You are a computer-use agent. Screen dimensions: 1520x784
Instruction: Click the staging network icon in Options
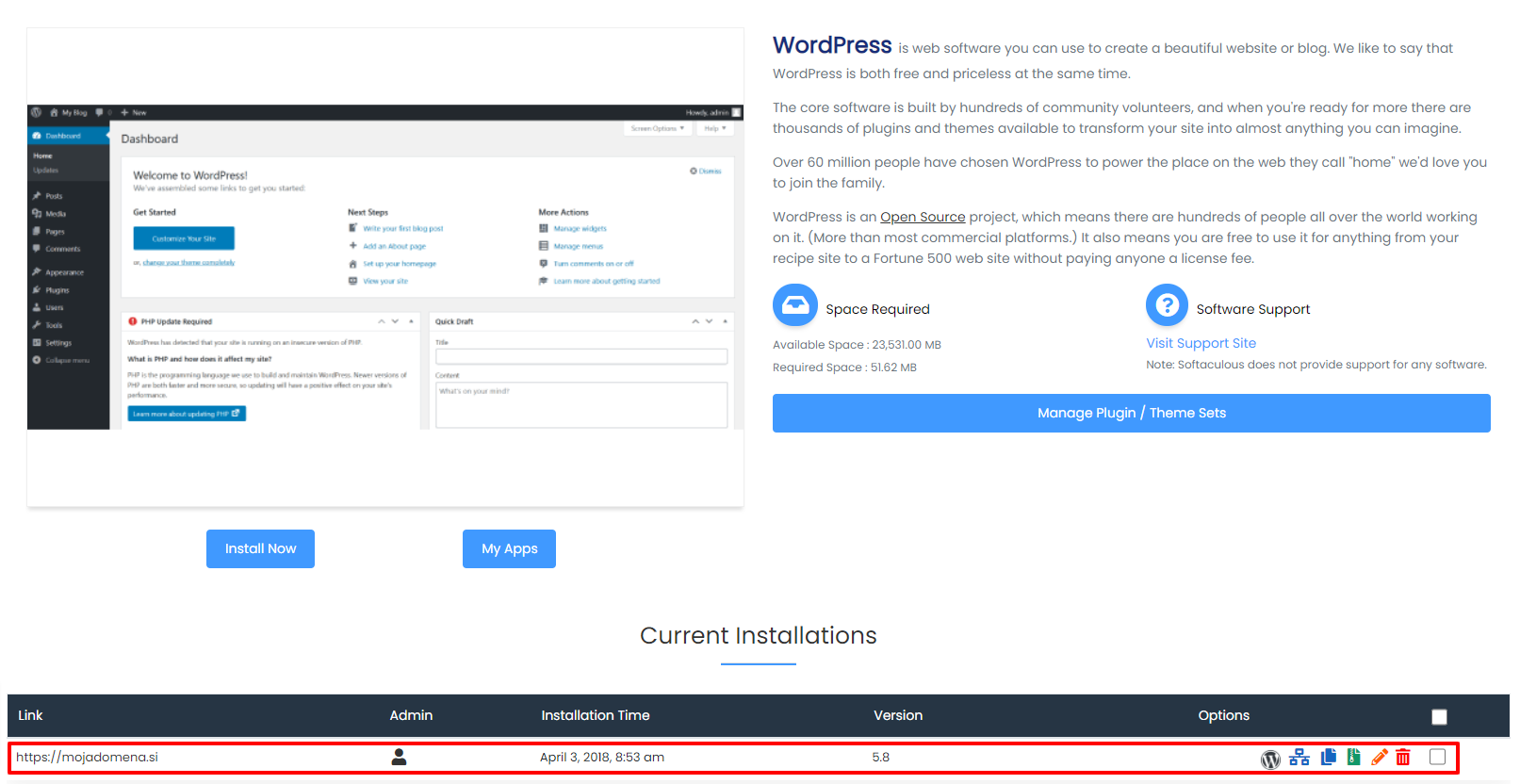click(x=1299, y=758)
